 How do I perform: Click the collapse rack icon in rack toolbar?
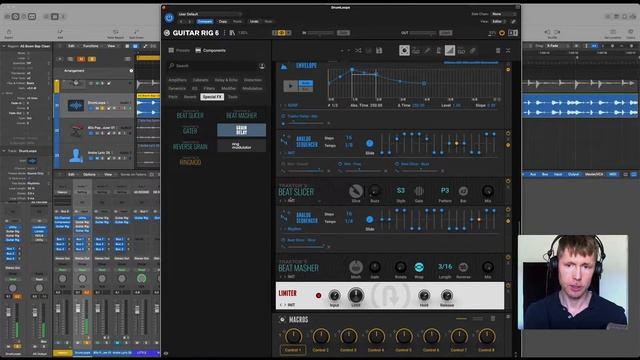[x=508, y=51]
